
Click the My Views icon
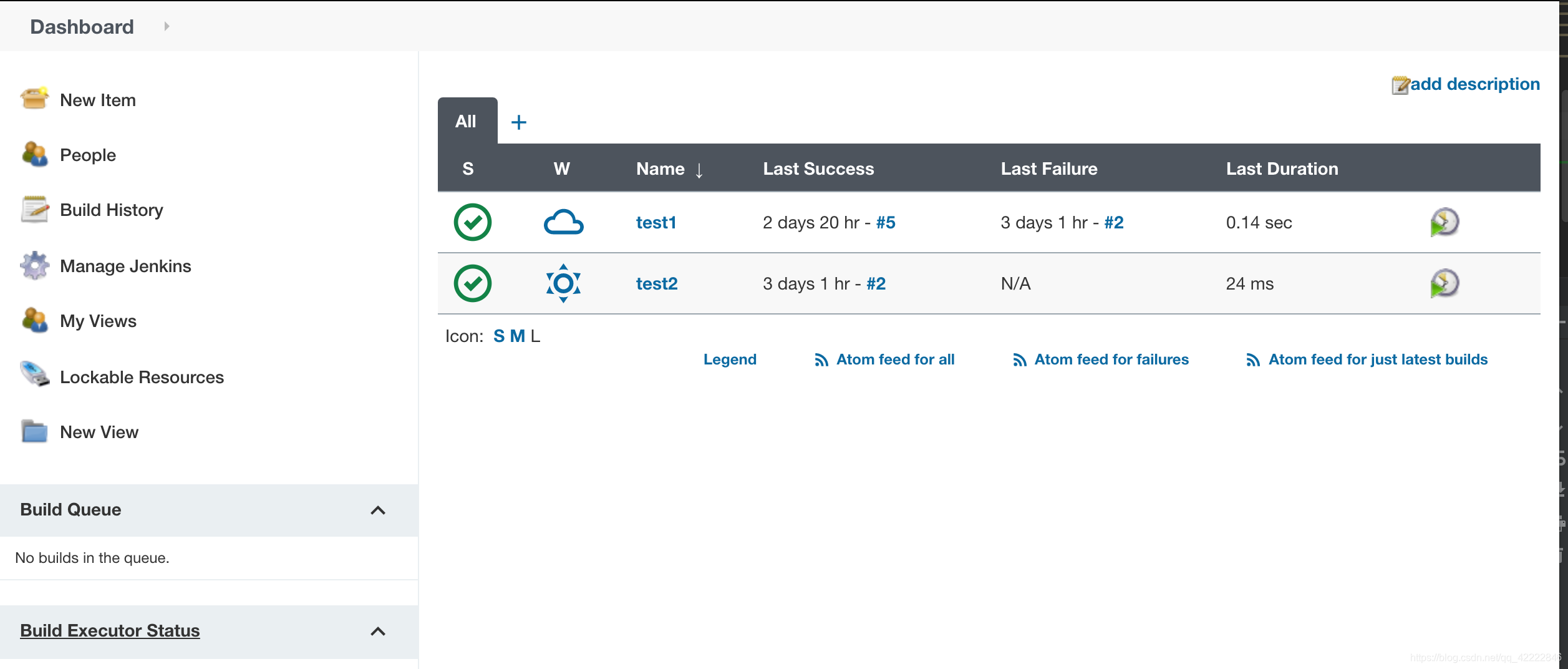coord(34,320)
